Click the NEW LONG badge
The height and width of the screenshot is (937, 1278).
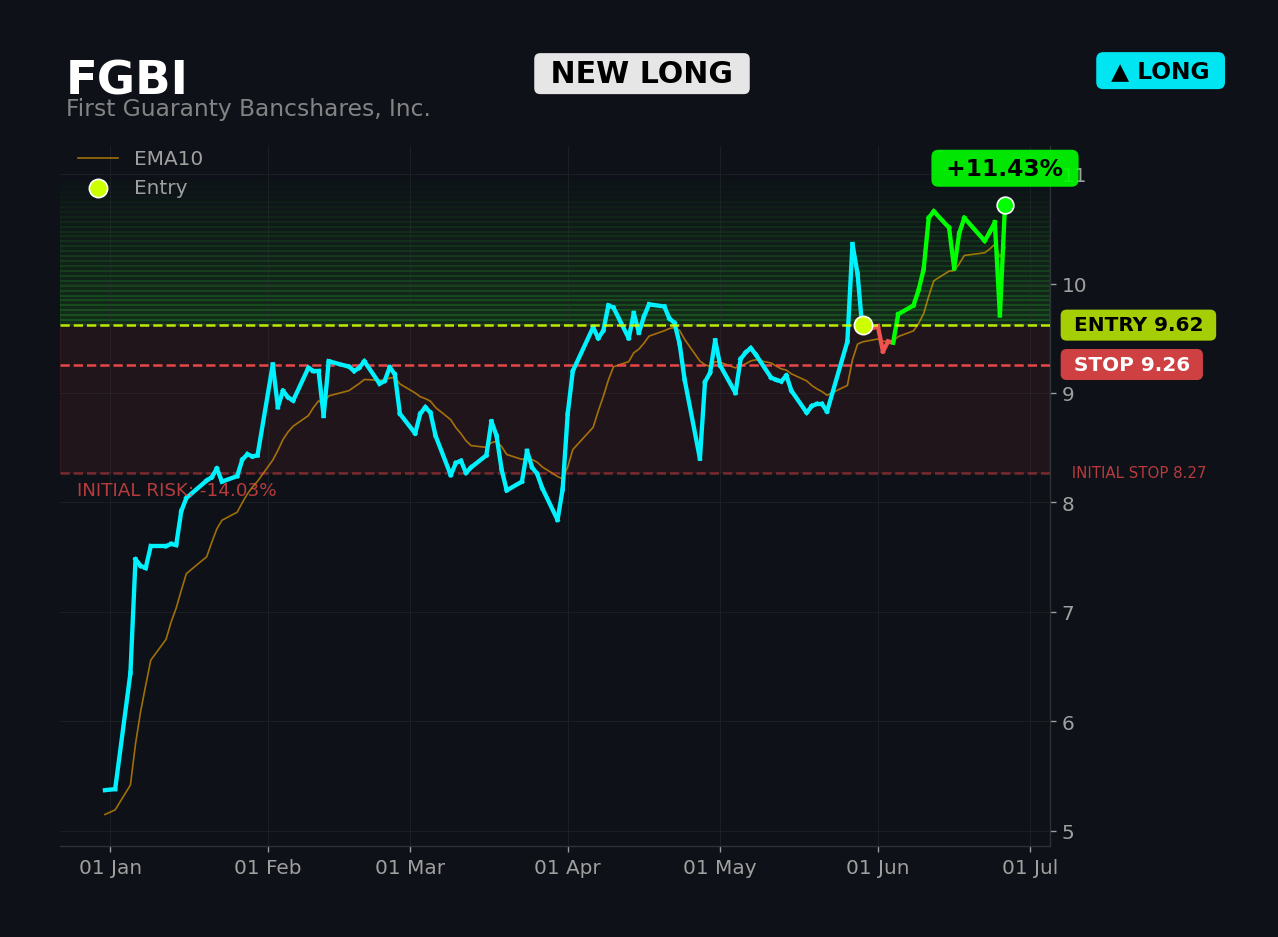tap(642, 74)
